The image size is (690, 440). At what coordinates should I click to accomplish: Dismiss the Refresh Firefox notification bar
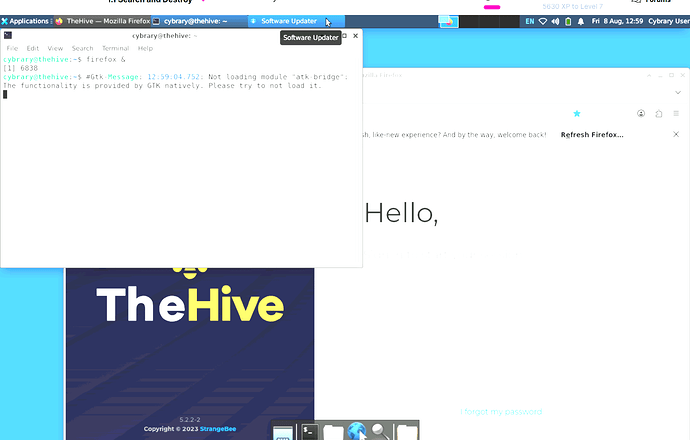tap(676, 134)
